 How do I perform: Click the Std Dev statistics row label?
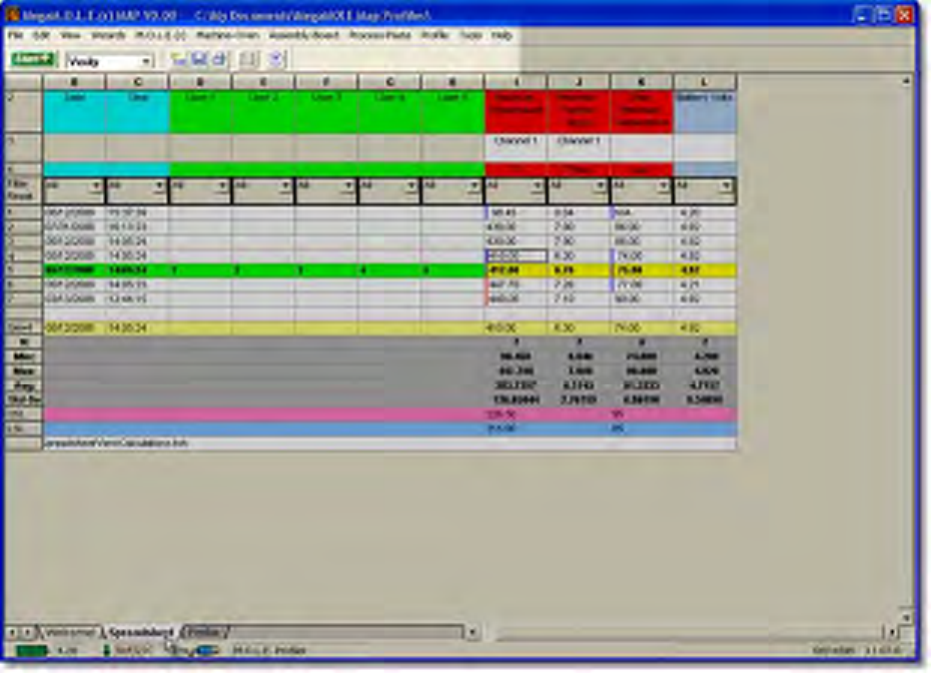(x=23, y=400)
